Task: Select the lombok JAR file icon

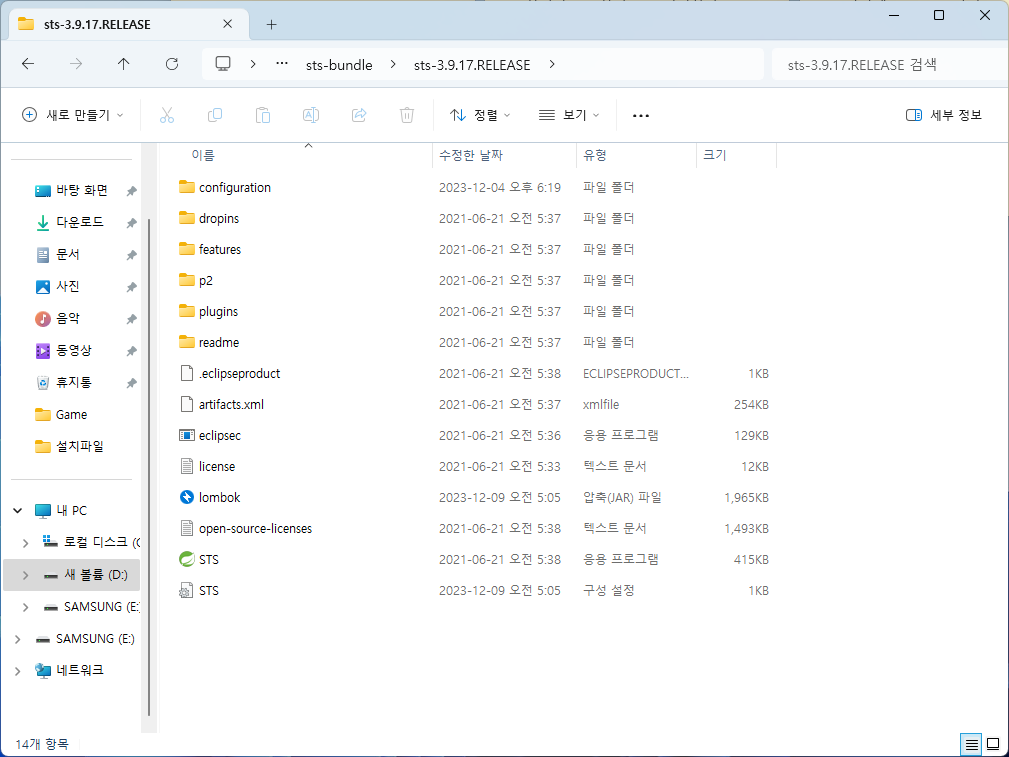Action: pos(187,498)
